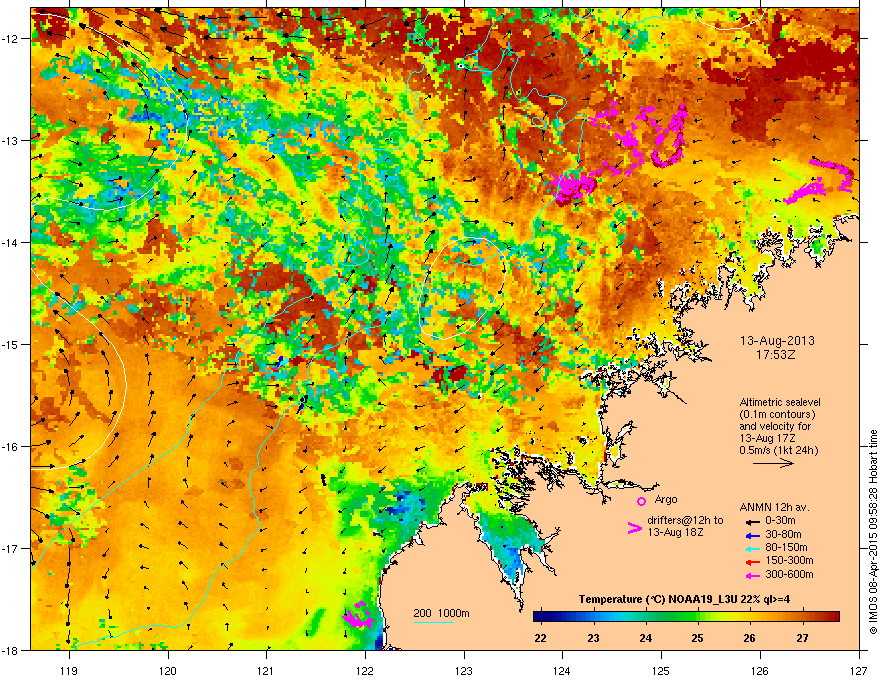Click the magenta 300-600m legend arrow
The width and height of the screenshot is (880, 680).
(x=751, y=575)
